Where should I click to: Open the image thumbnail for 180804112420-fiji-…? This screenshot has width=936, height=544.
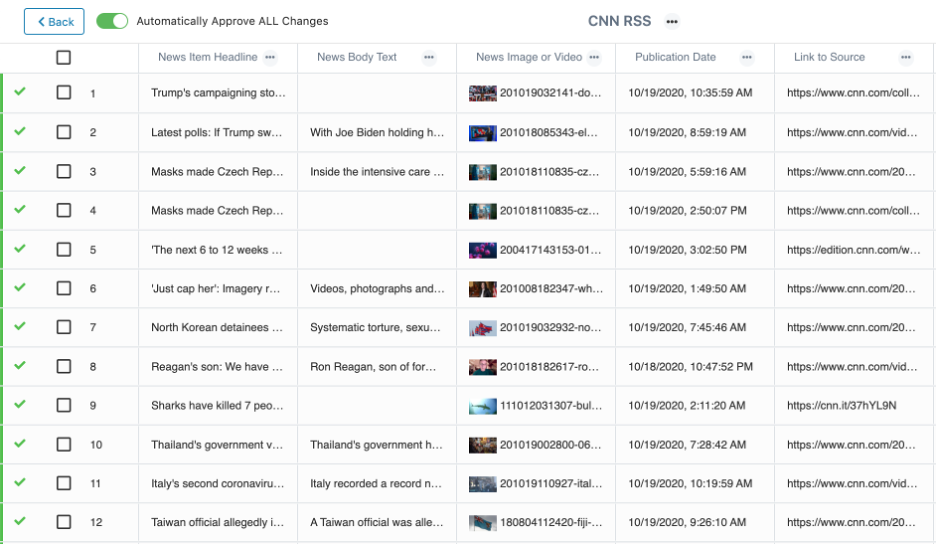coord(482,523)
